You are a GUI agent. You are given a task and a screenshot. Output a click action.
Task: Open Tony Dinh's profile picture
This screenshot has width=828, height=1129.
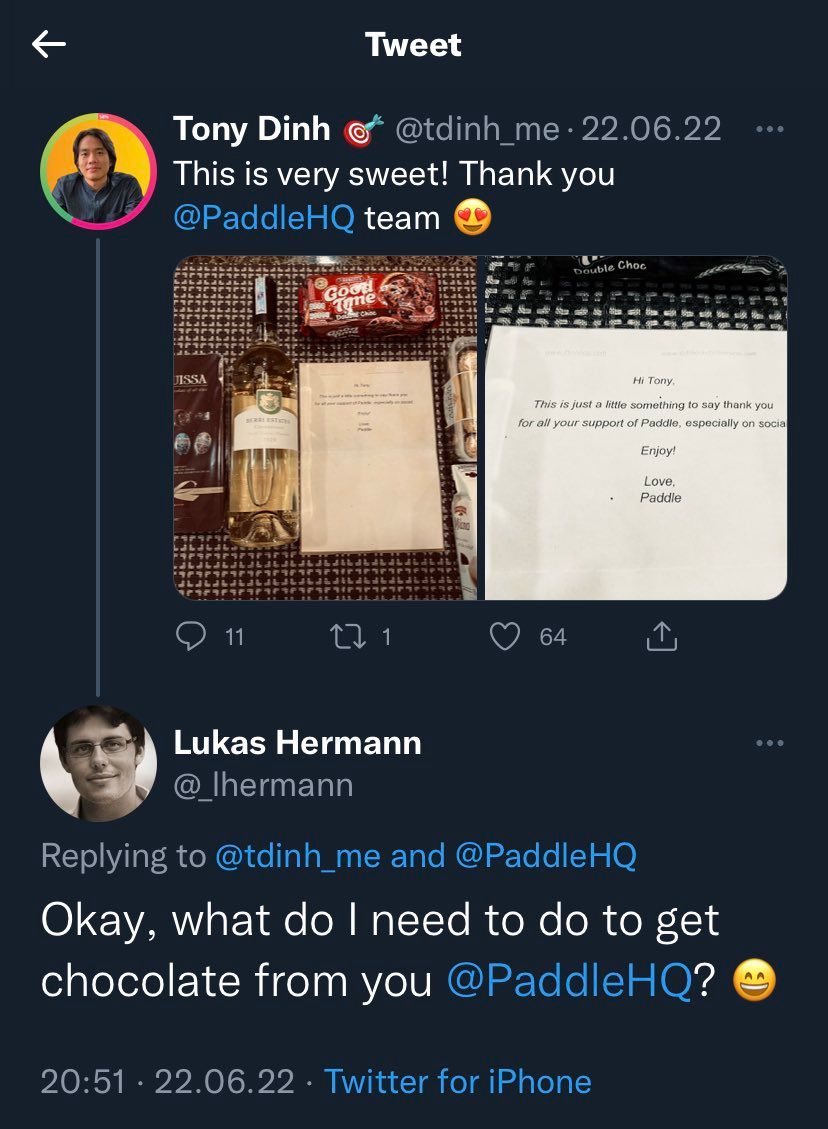(x=98, y=172)
